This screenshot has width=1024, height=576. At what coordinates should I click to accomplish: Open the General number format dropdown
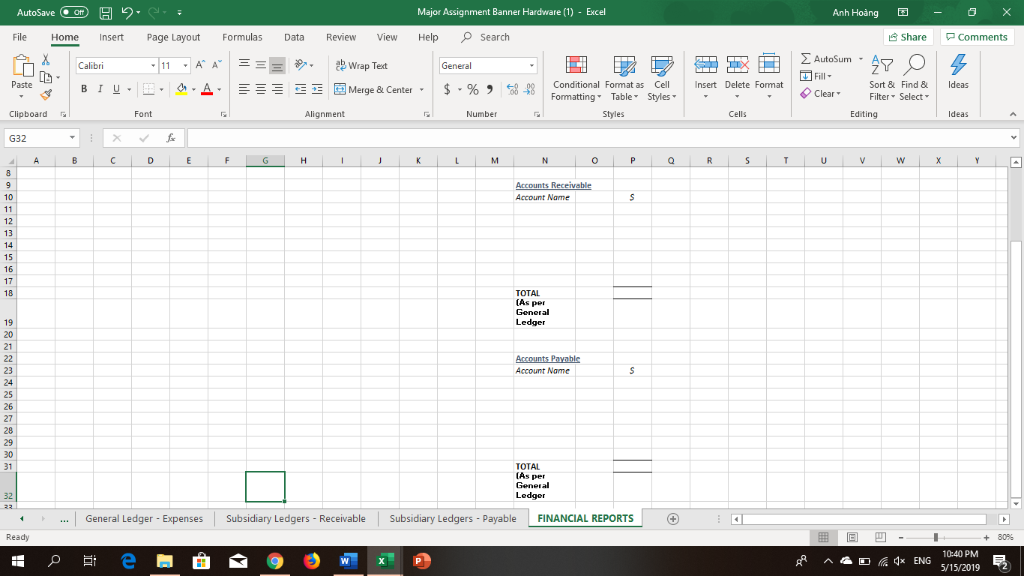532,65
